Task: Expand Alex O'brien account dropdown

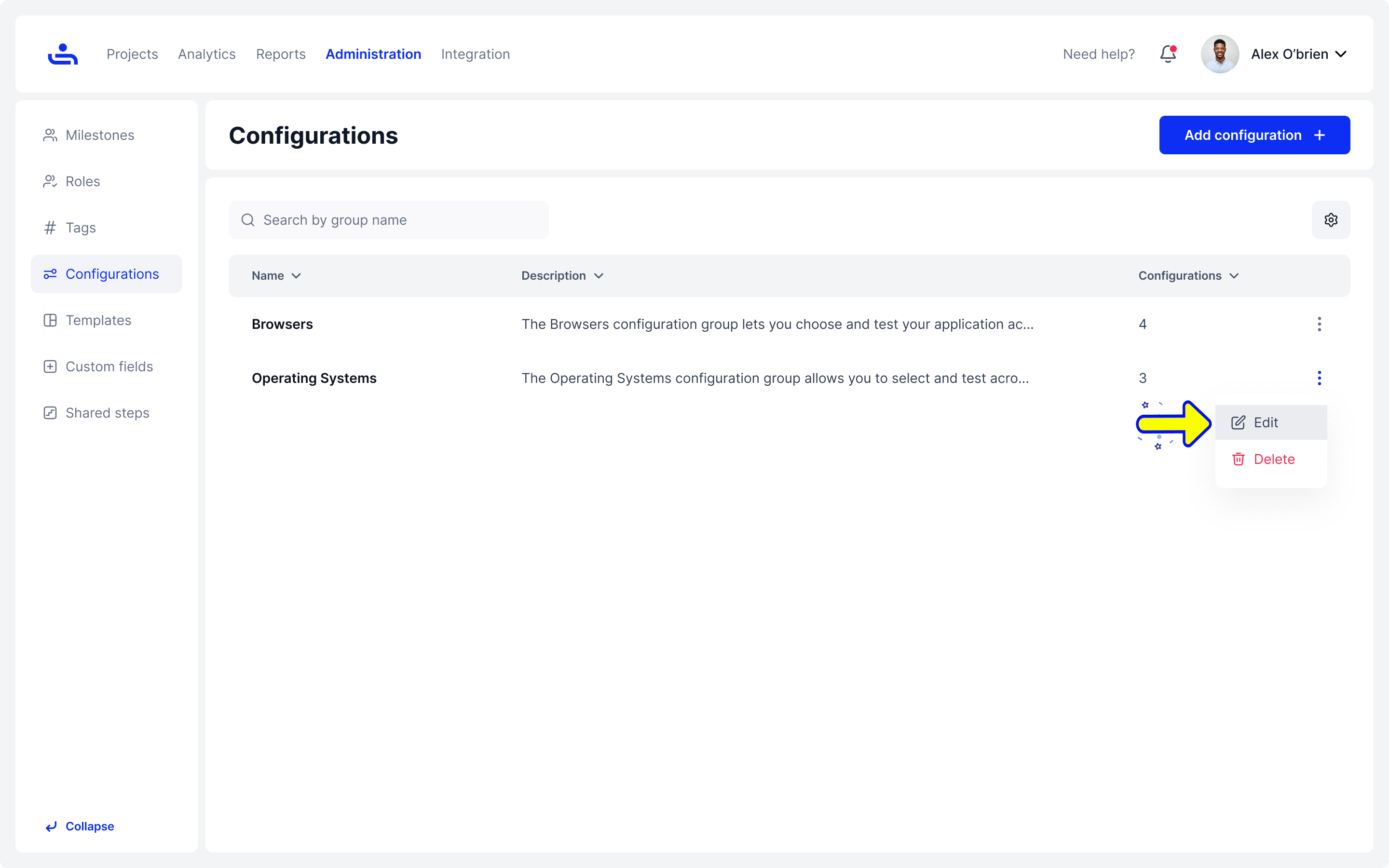Action: (1341, 54)
